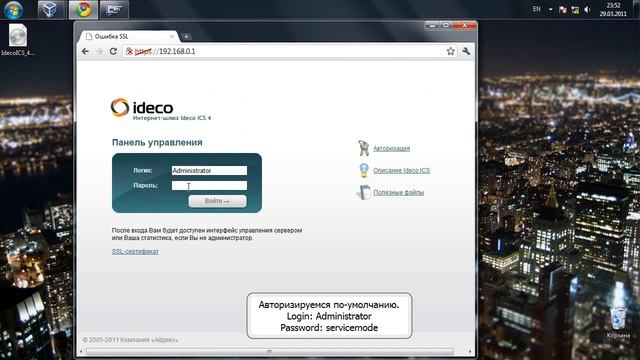Click the '© 2005-2011 Компания «Айдеко»' footer text
The image size is (640, 360).
click(x=131, y=340)
